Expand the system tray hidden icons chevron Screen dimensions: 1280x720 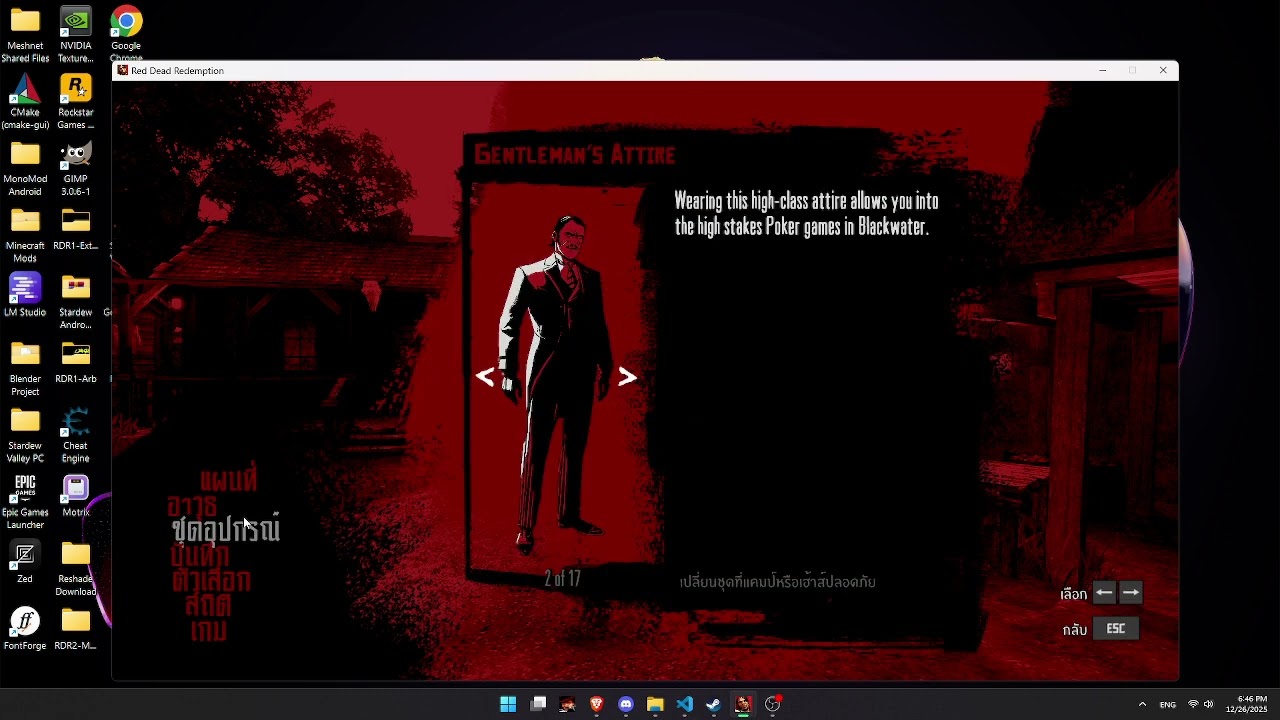click(1142, 704)
